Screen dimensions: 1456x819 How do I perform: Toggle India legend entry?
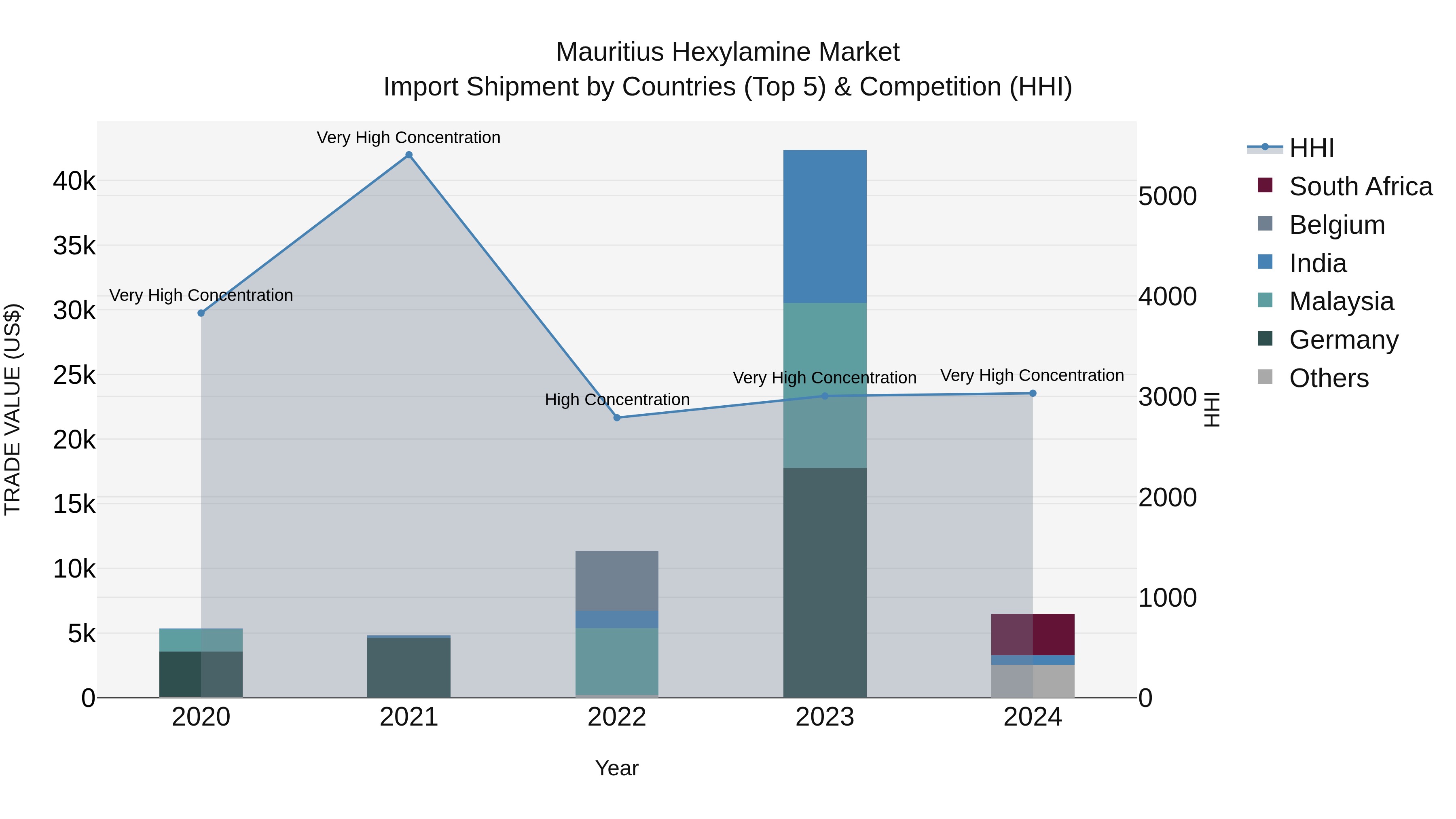tap(1302, 263)
